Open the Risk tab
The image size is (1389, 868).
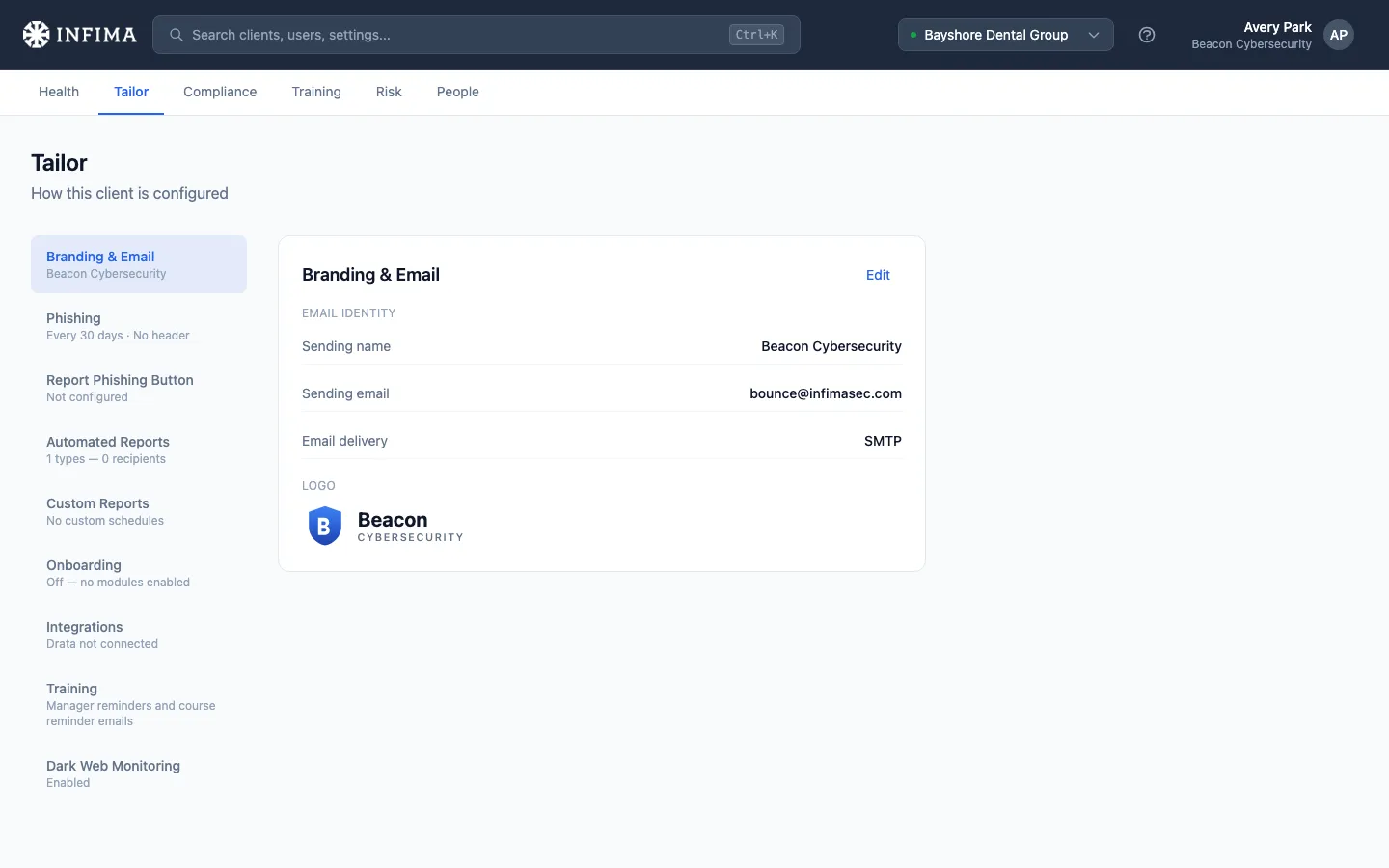(389, 92)
